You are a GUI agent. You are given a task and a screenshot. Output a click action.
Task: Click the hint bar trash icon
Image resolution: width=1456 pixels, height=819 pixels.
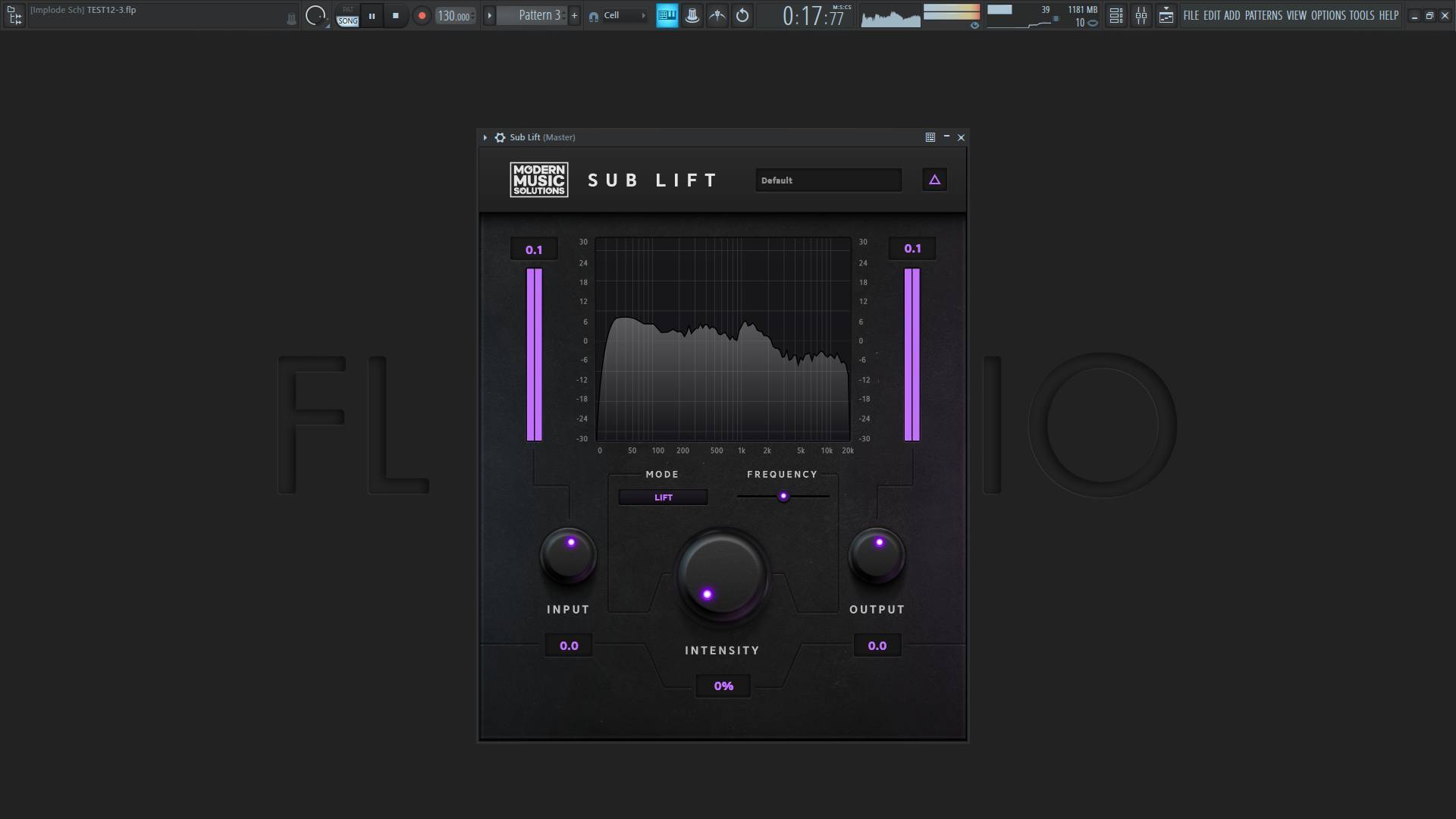[x=291, y=19]
